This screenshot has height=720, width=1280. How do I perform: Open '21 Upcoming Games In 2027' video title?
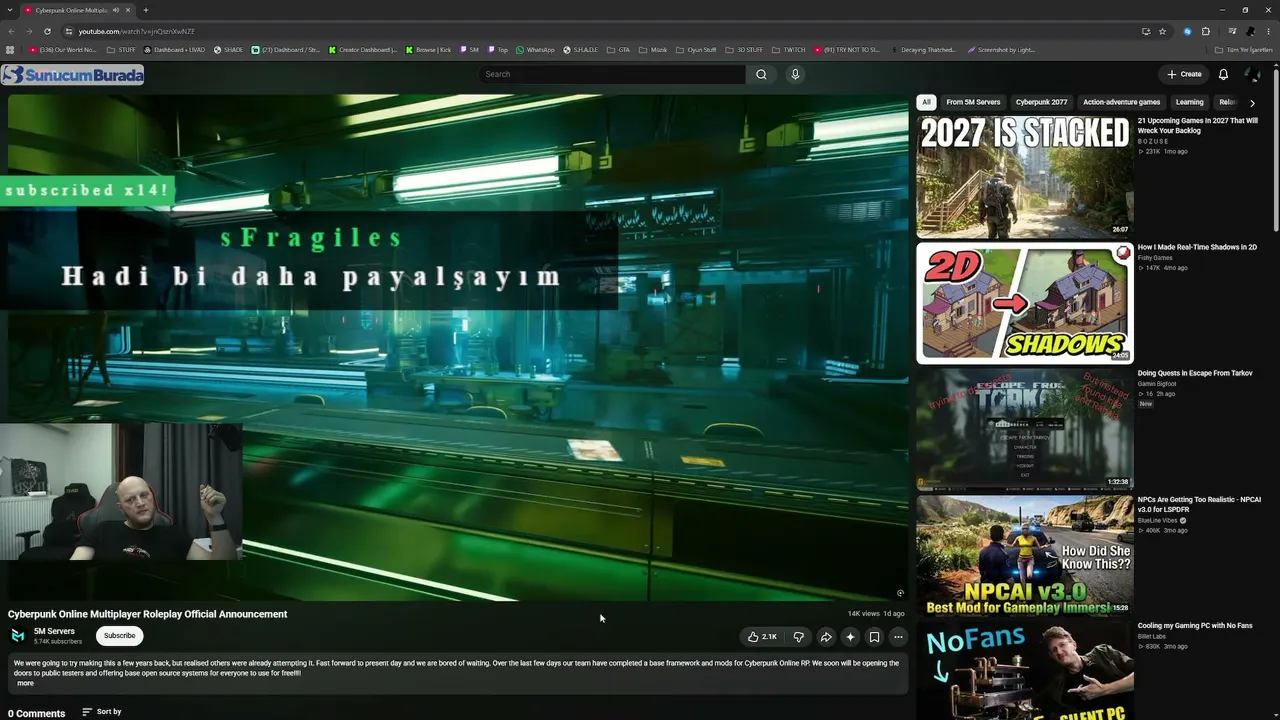1198,125
